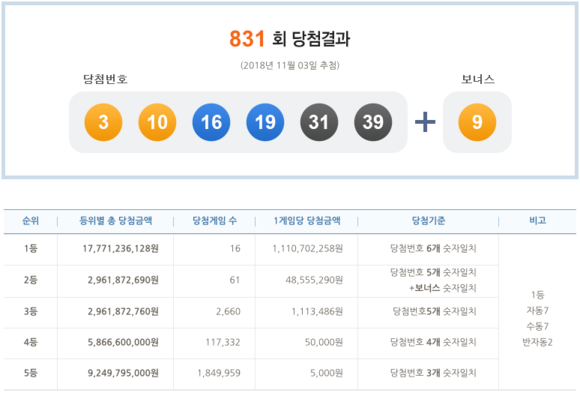Click the 5등 criterion 당첨번호 3개 숫자일치
The image size is (580, 393).
pyautogui.click(x=433, y=373)
